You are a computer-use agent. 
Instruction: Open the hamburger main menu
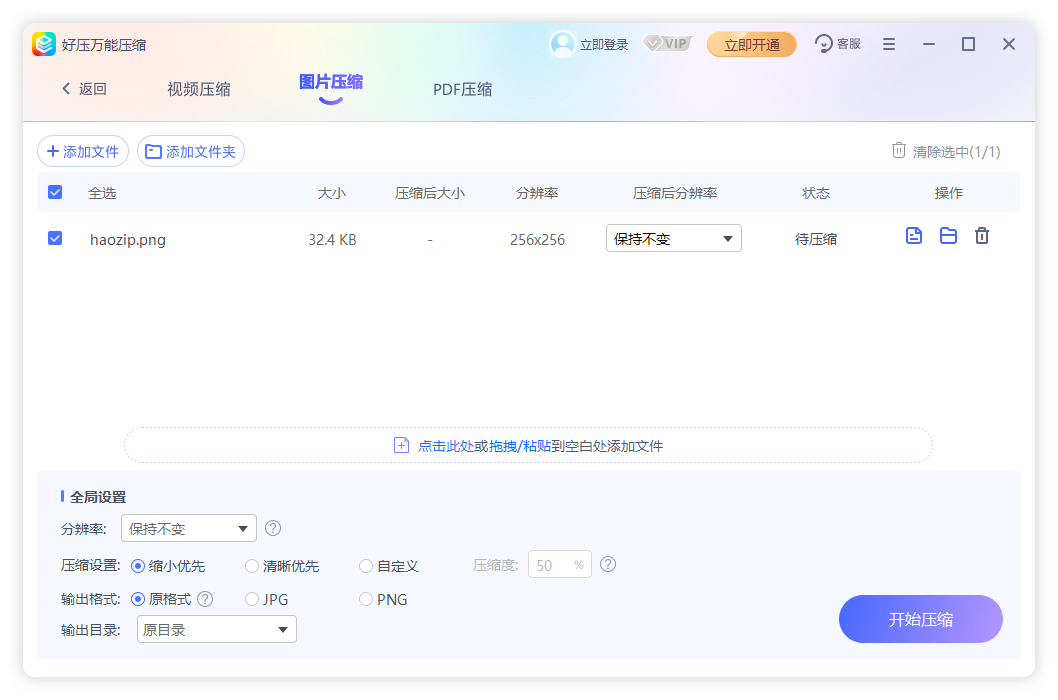point(889,44)
